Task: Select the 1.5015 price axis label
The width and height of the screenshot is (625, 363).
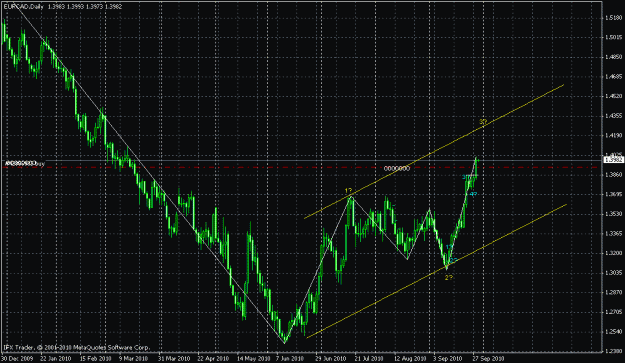Action: [x=613, y=37]
